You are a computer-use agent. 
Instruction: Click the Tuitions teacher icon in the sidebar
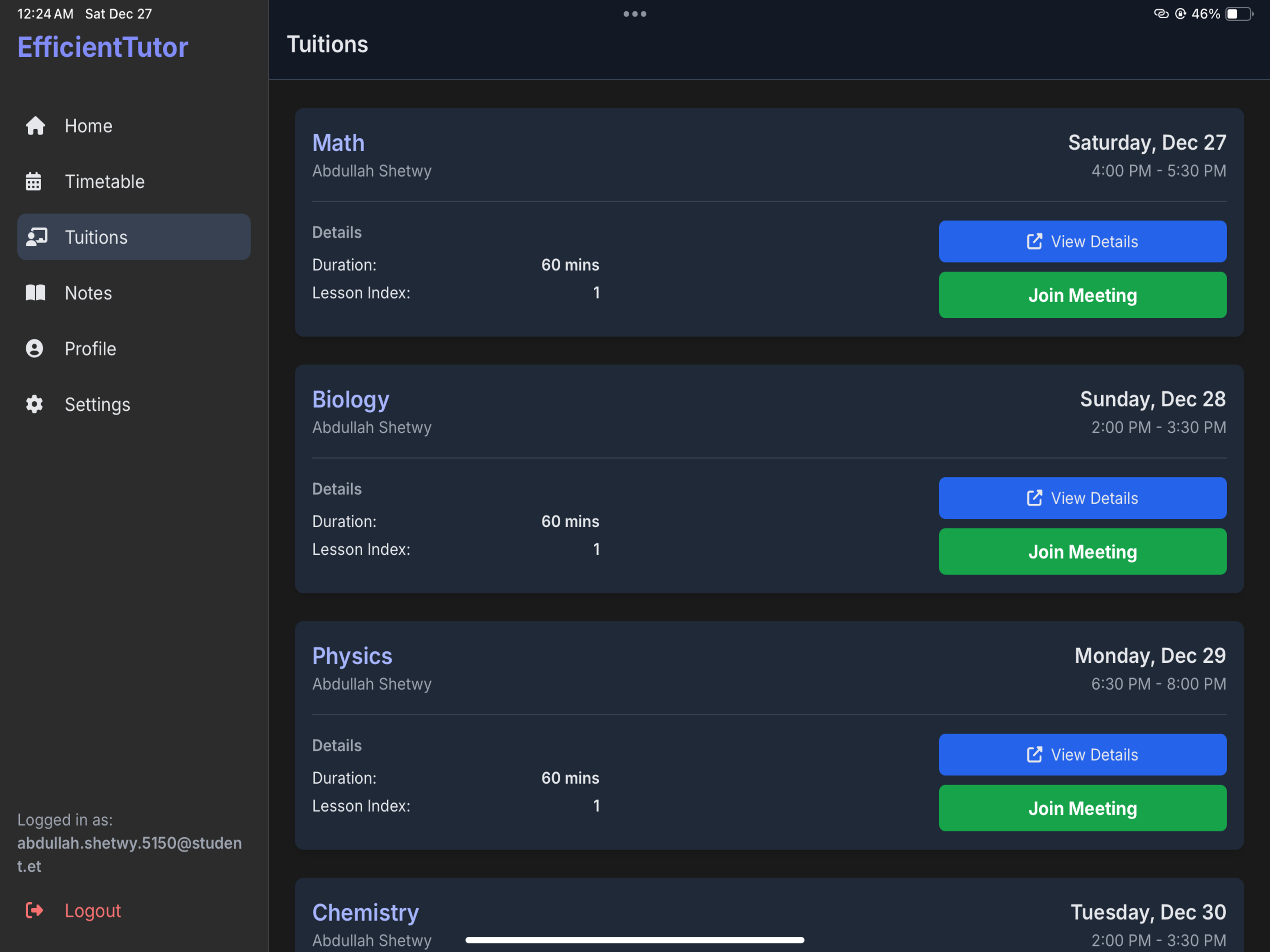[37, 237]
